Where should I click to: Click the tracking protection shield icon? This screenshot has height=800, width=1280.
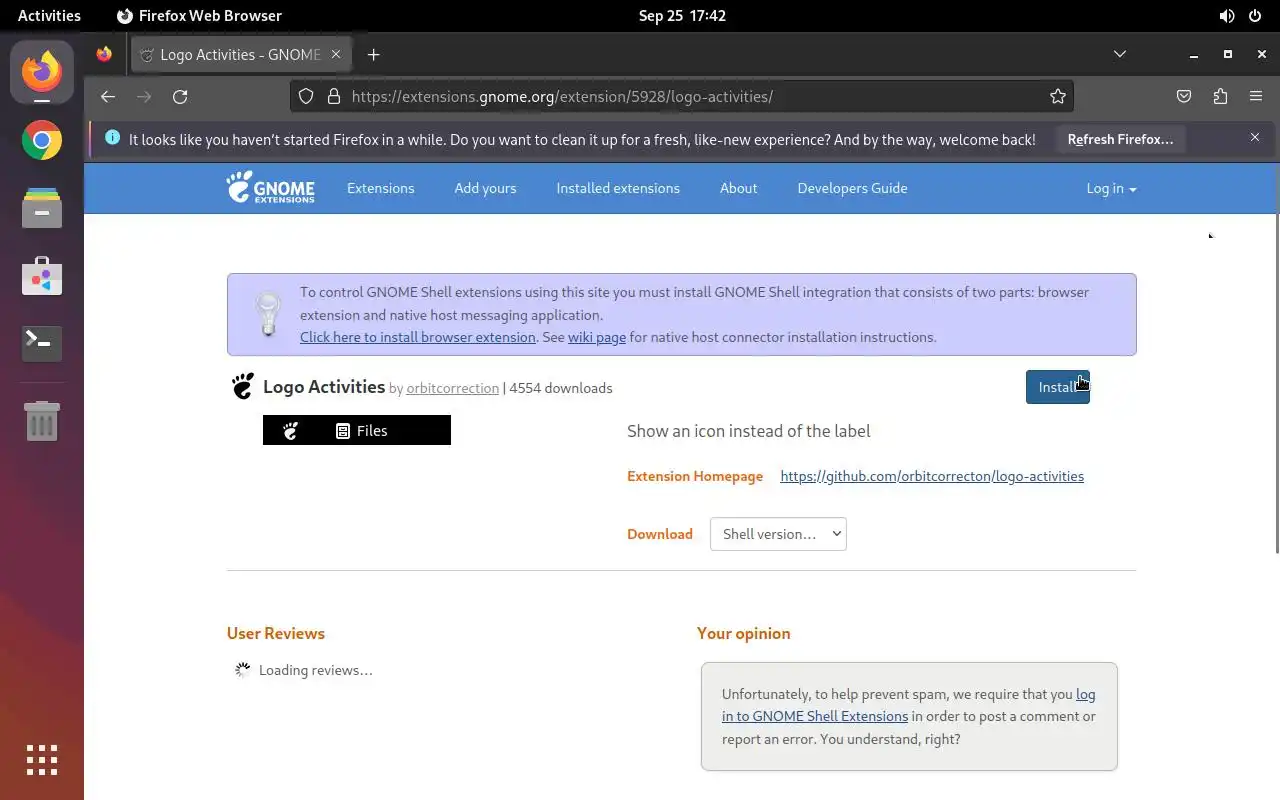click(307, 96)
